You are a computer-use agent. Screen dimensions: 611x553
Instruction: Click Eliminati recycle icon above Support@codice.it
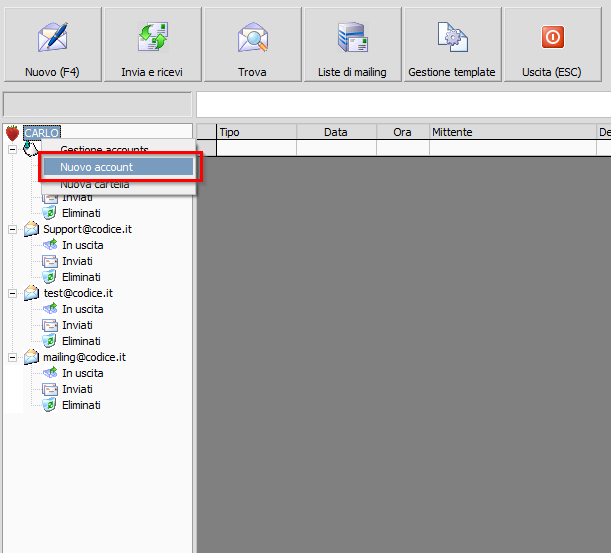coord(49,213)
